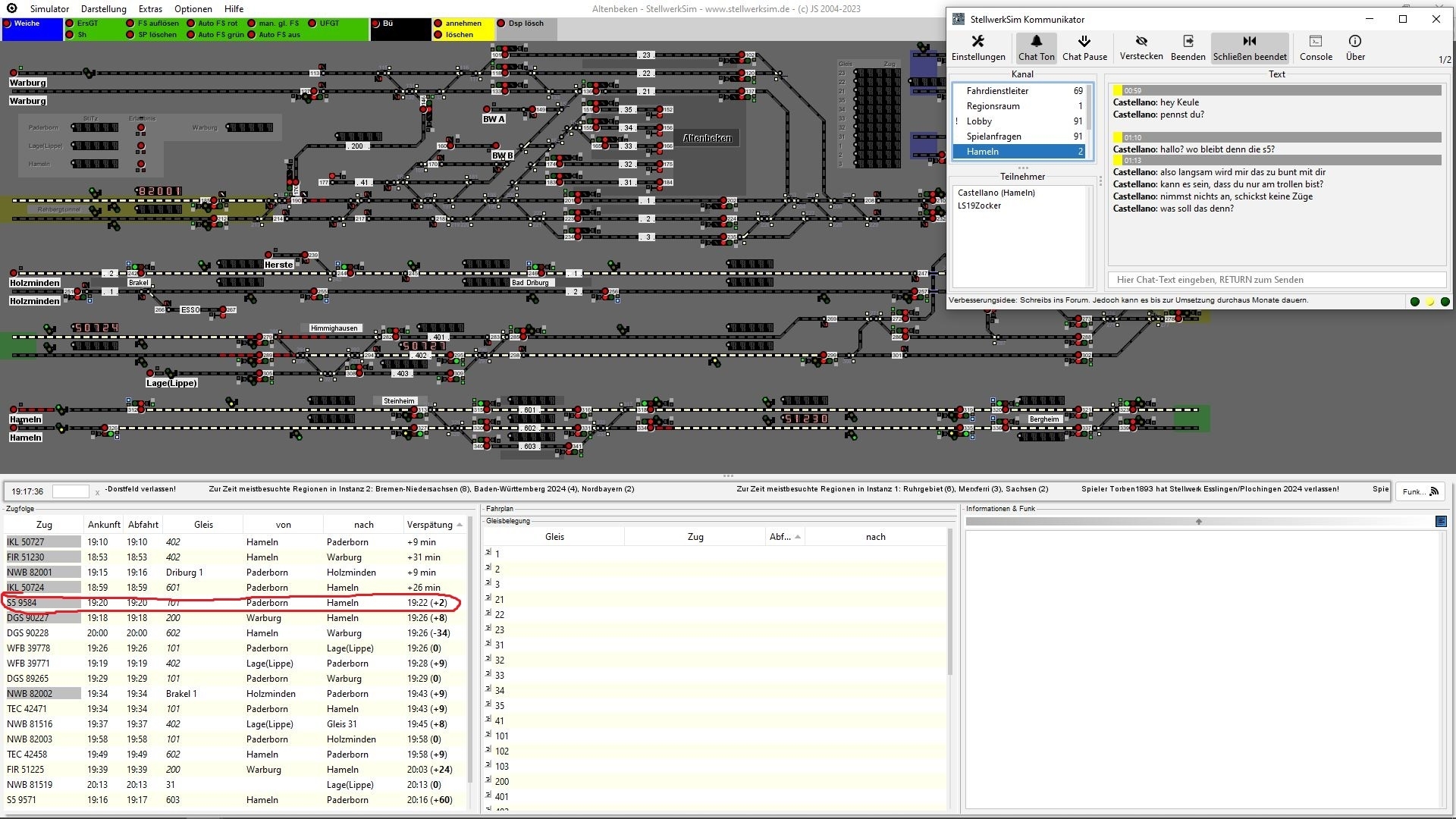
Task: Open Einstellungen in the Kommunikator toolbar
Action: coord(977,47)
